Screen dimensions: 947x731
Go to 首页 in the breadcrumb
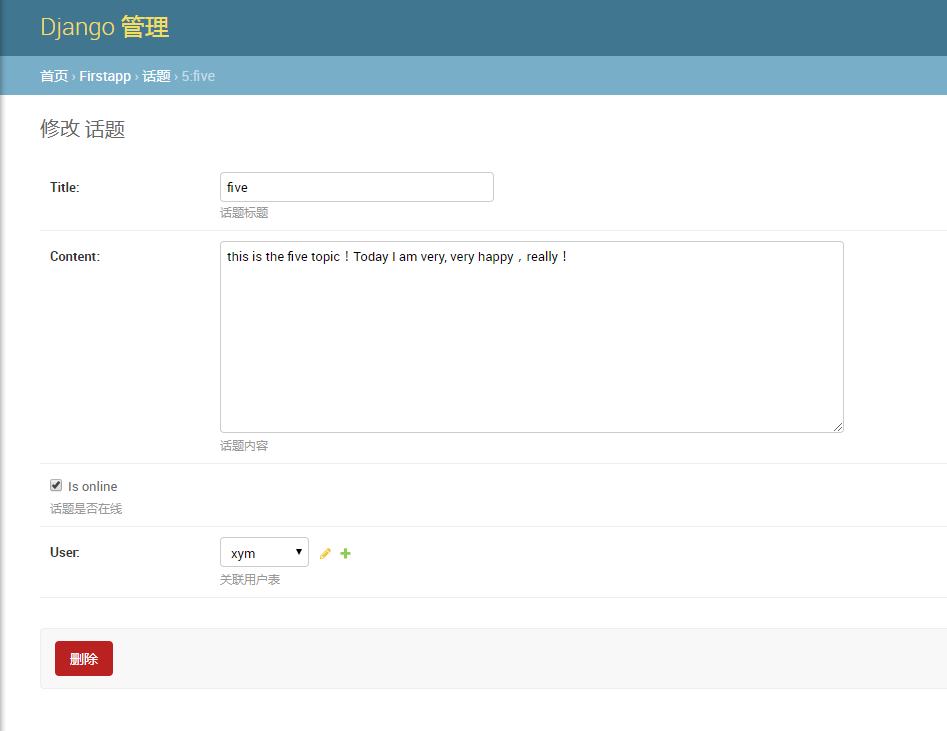(x=54, y=76)
